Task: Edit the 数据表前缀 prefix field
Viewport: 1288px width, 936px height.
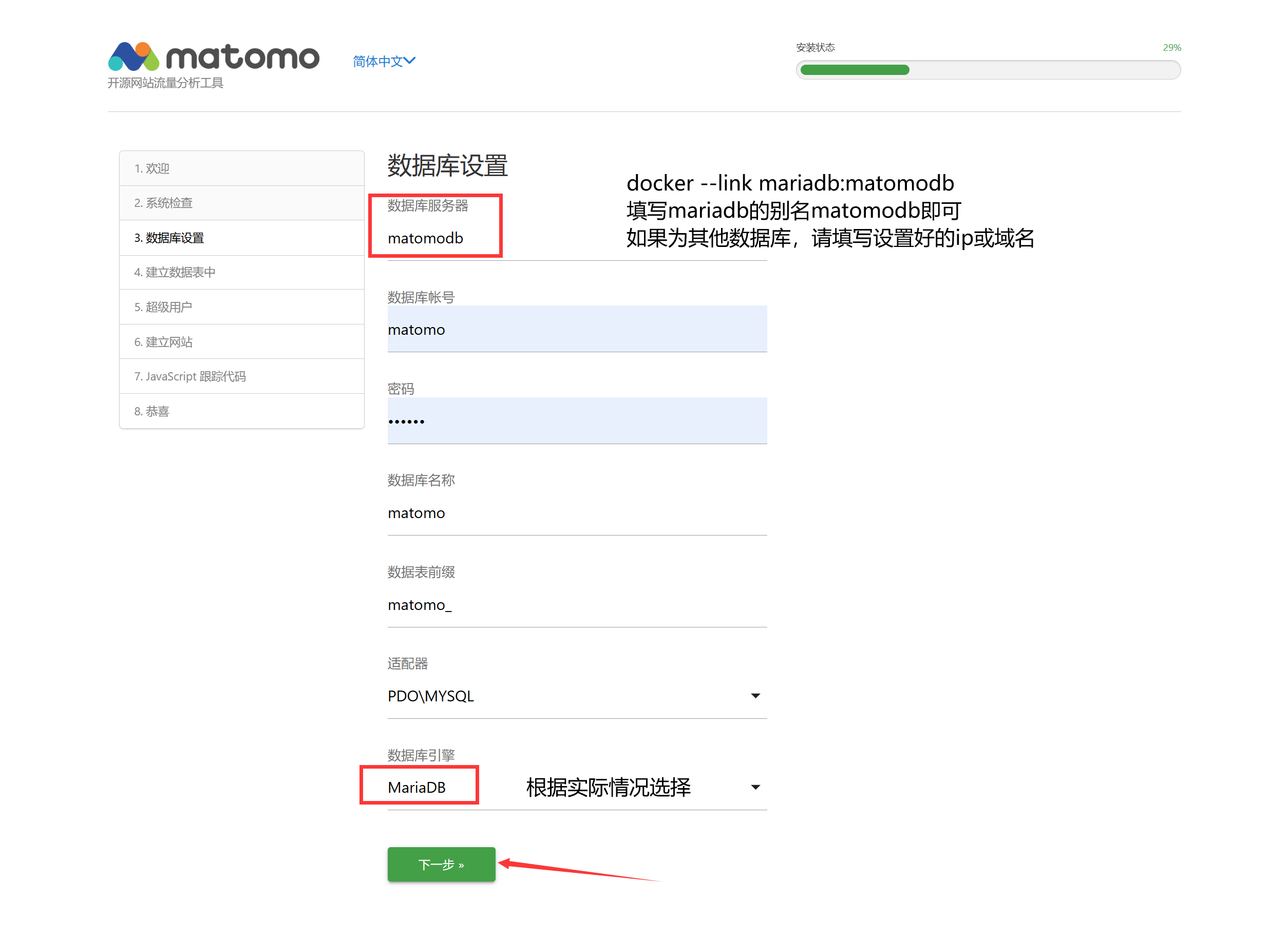Action: (x=576, y=605)
